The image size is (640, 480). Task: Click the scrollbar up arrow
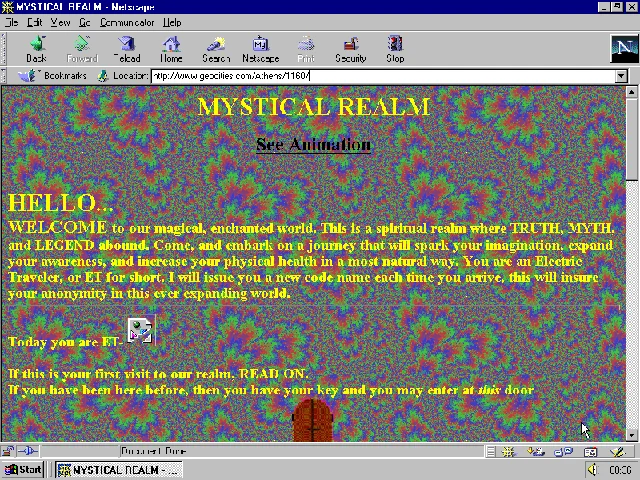click(x=632, y=92)
